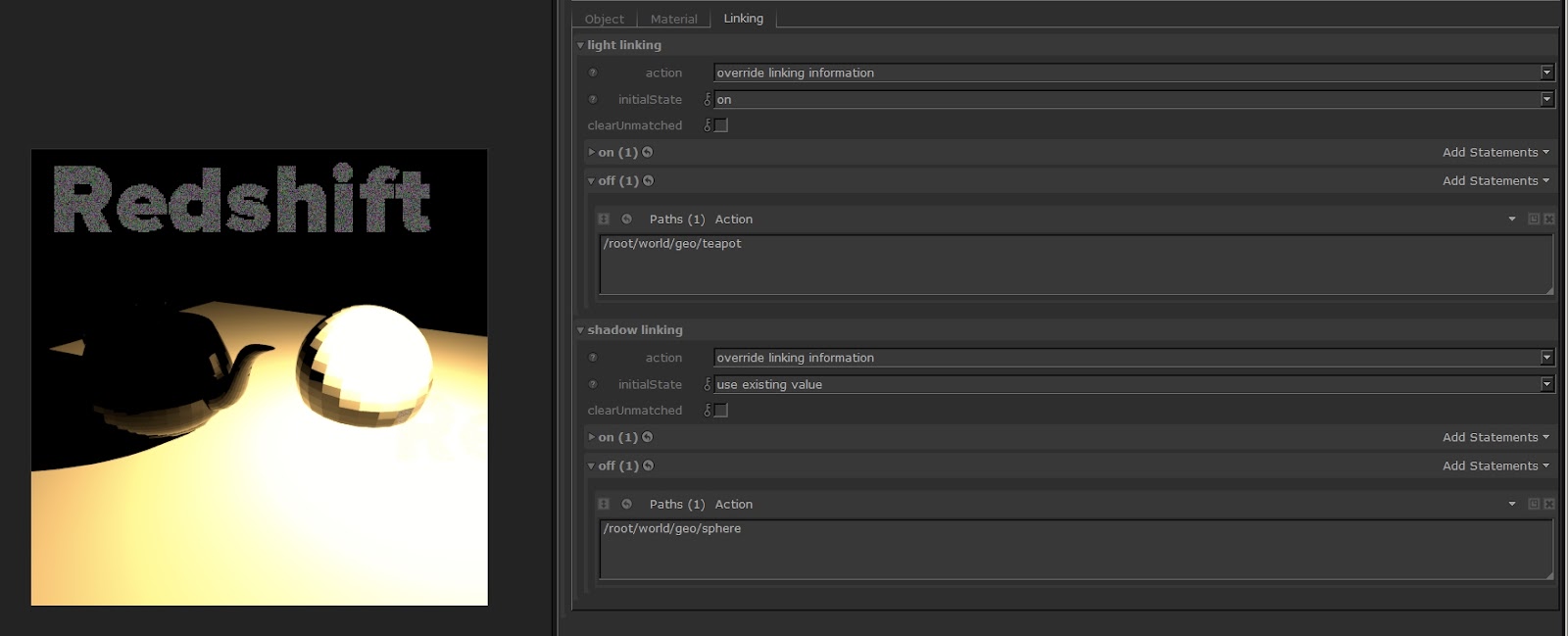This screenshot has width=1568, height=636.
Task: Click the key icon beside light linking initialState
Action: point(708,99)
